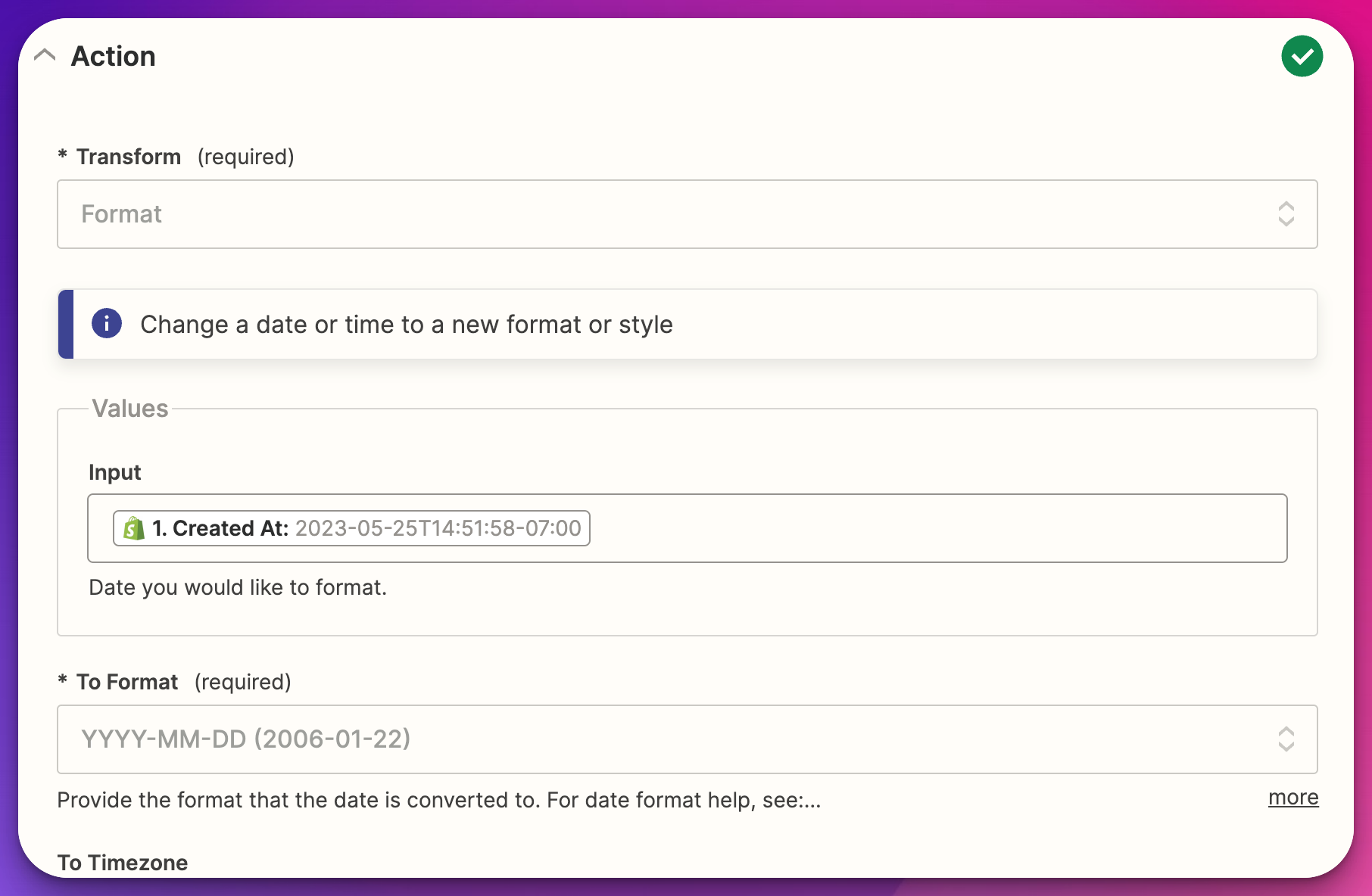Click the Input label
Screen dimensions: 1372x896
pos(115,472)
